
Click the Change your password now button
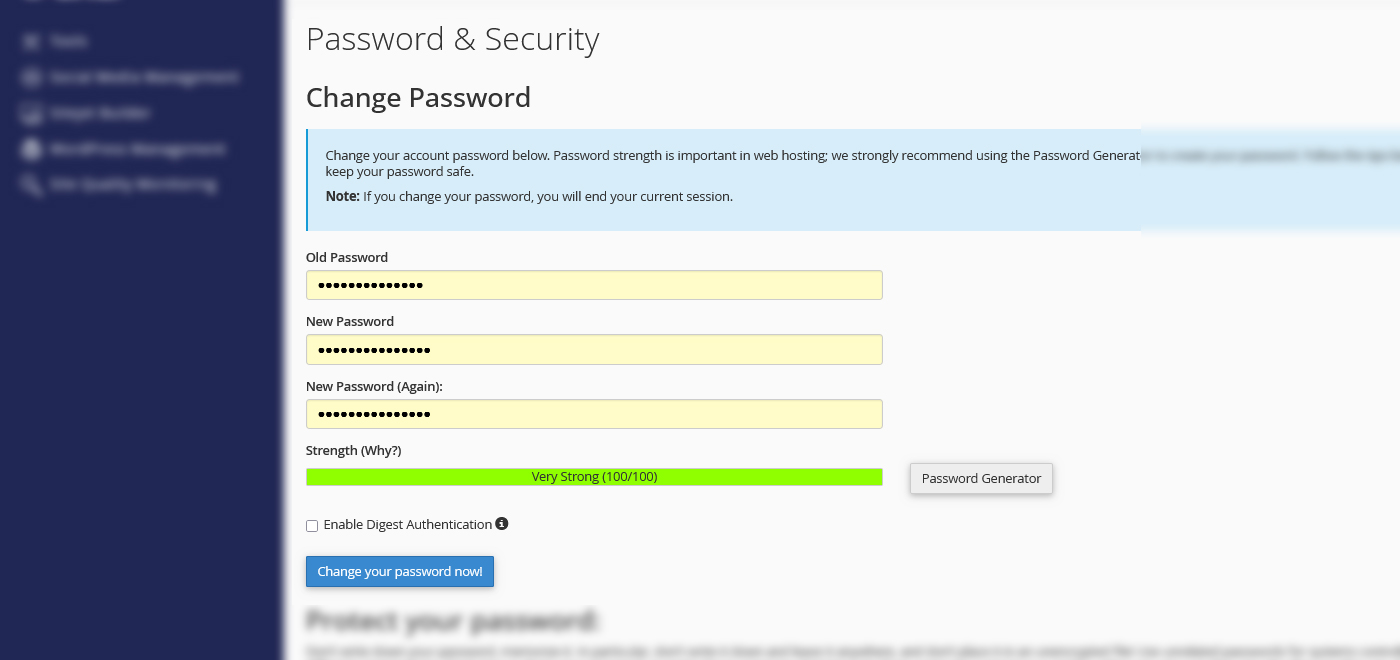pyautogui.click(x=399, y=571)
